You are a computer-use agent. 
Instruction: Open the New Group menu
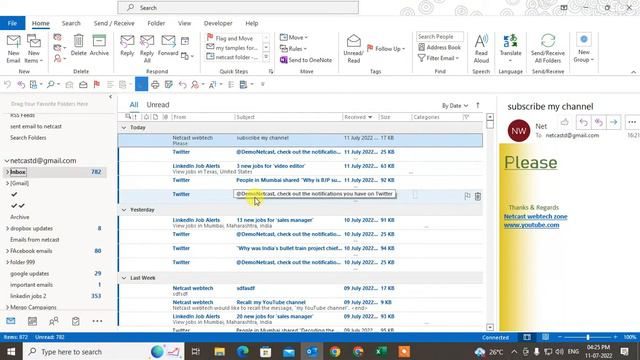pyautogui.click(x=584, y=49)
